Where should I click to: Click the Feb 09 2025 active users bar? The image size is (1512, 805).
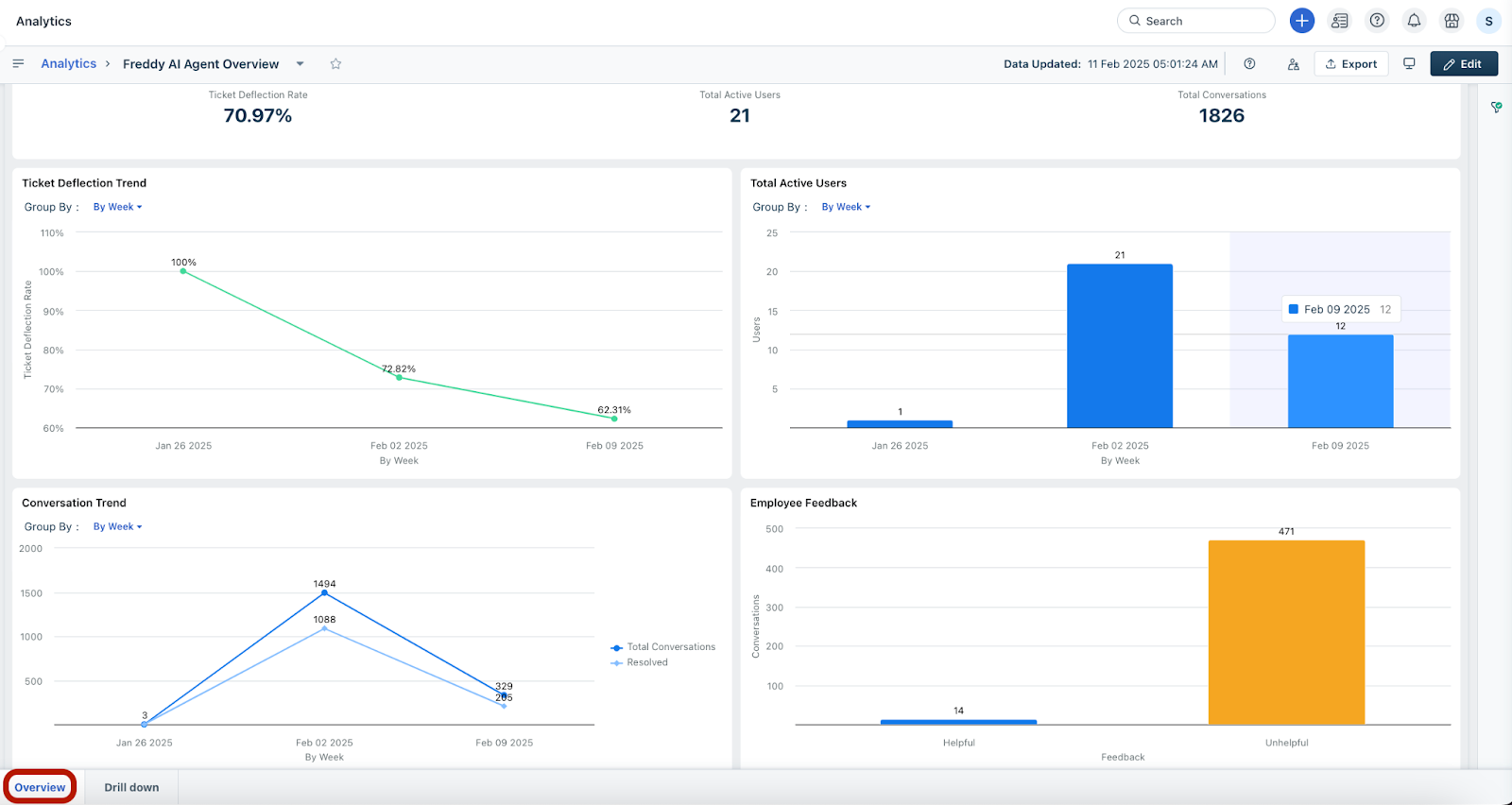point(1340,381)
